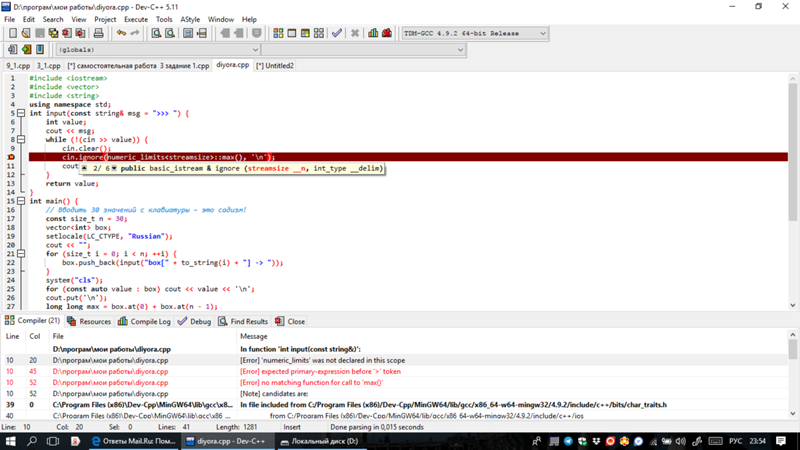This screenshot has width=800, height=450.
Task: Open Windows Start menu
Action: coord(10,441)
